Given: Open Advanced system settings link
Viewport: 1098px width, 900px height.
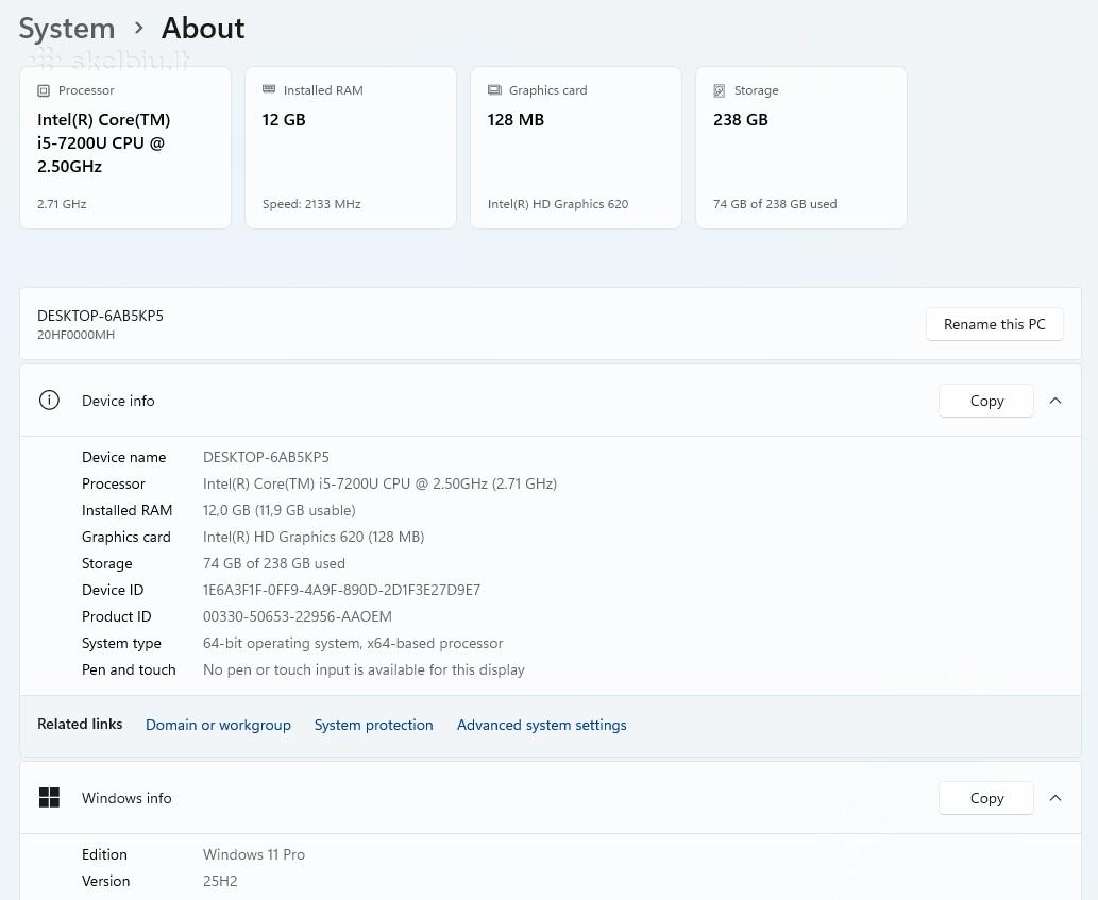Looking at the screenshot, I should (x=541, y=725).
